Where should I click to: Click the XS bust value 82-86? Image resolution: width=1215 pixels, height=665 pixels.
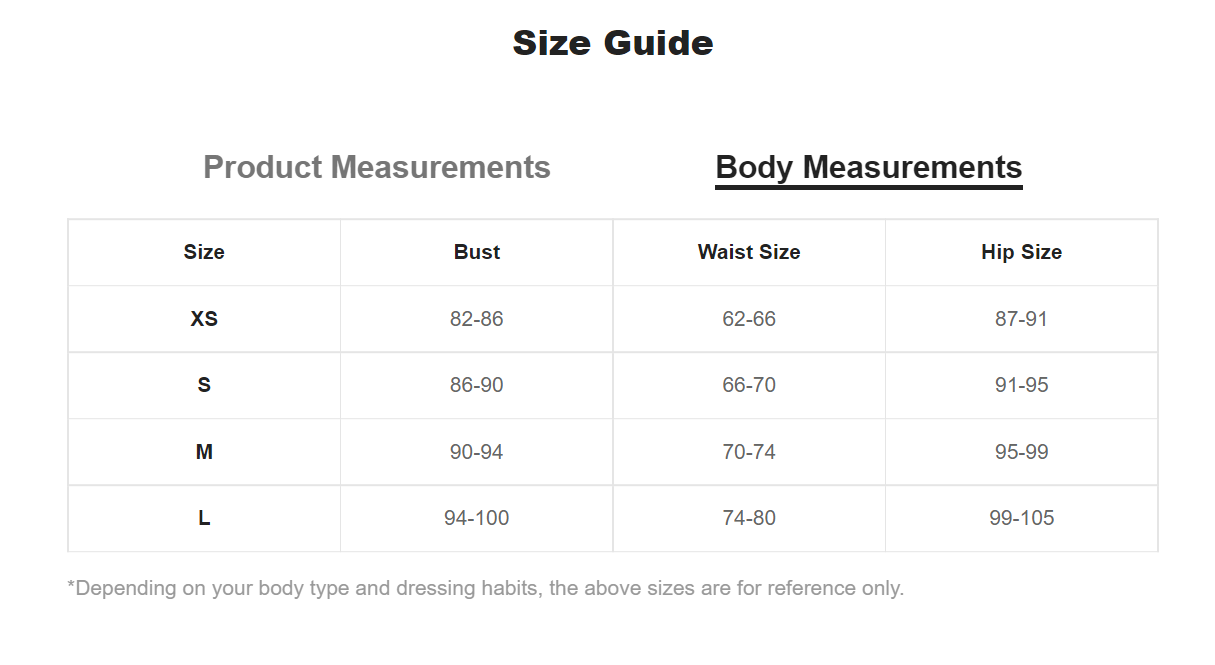477,319
